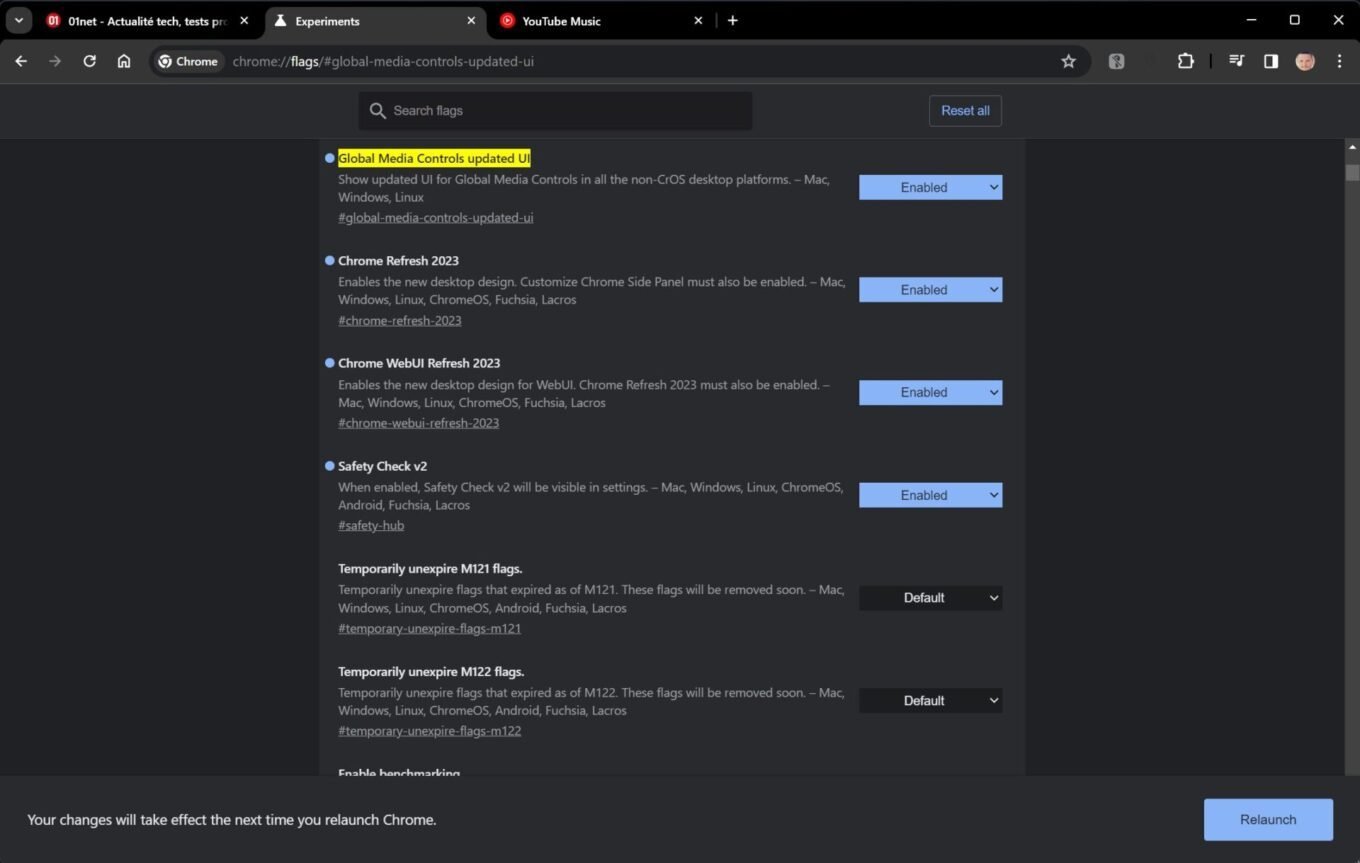Open the tab search dropdown arrow
Image resolution: width=1360 pixels, height=863 pixels.
point(18,20)
